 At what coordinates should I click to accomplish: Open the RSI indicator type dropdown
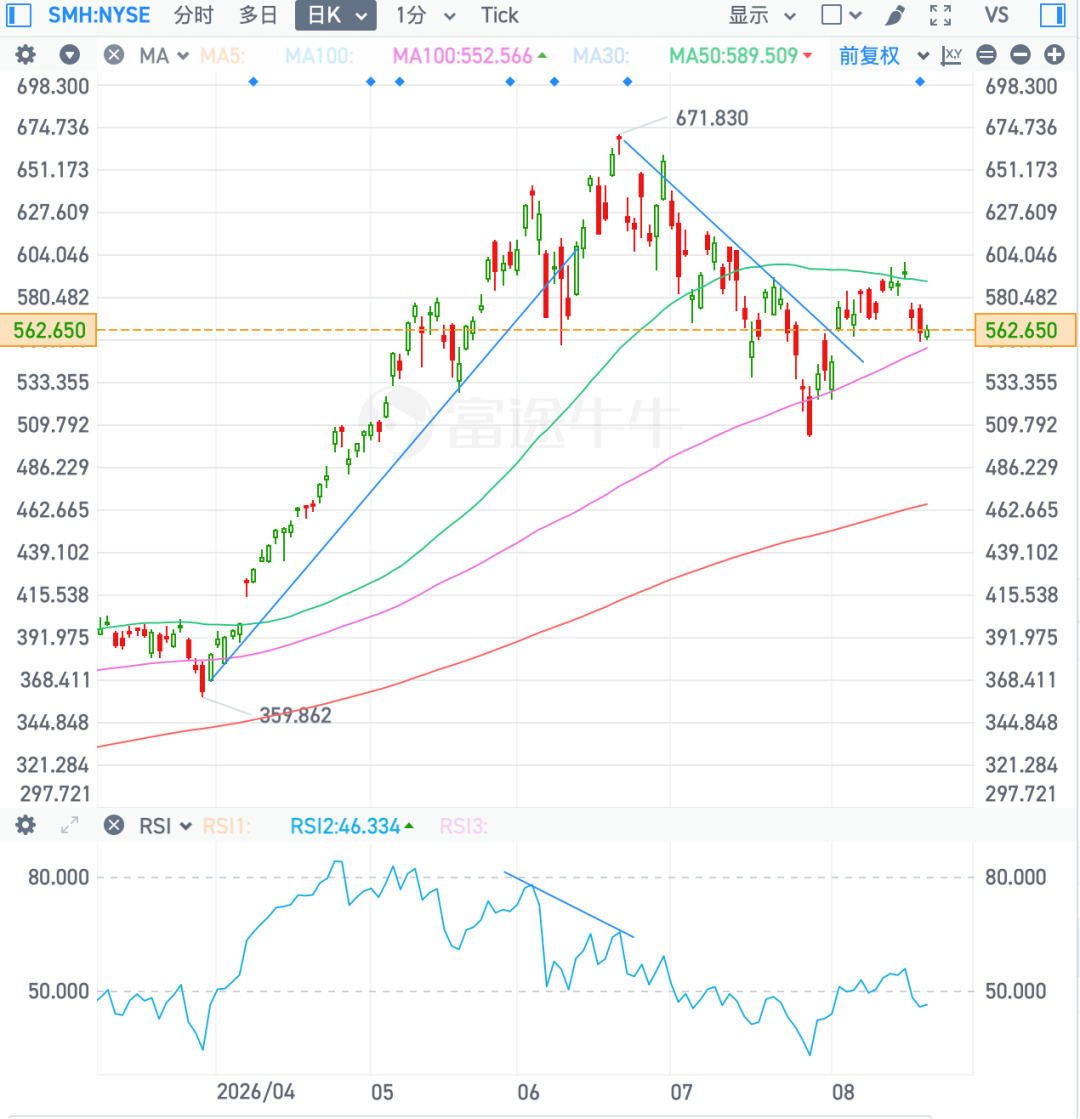click(166, 826)
